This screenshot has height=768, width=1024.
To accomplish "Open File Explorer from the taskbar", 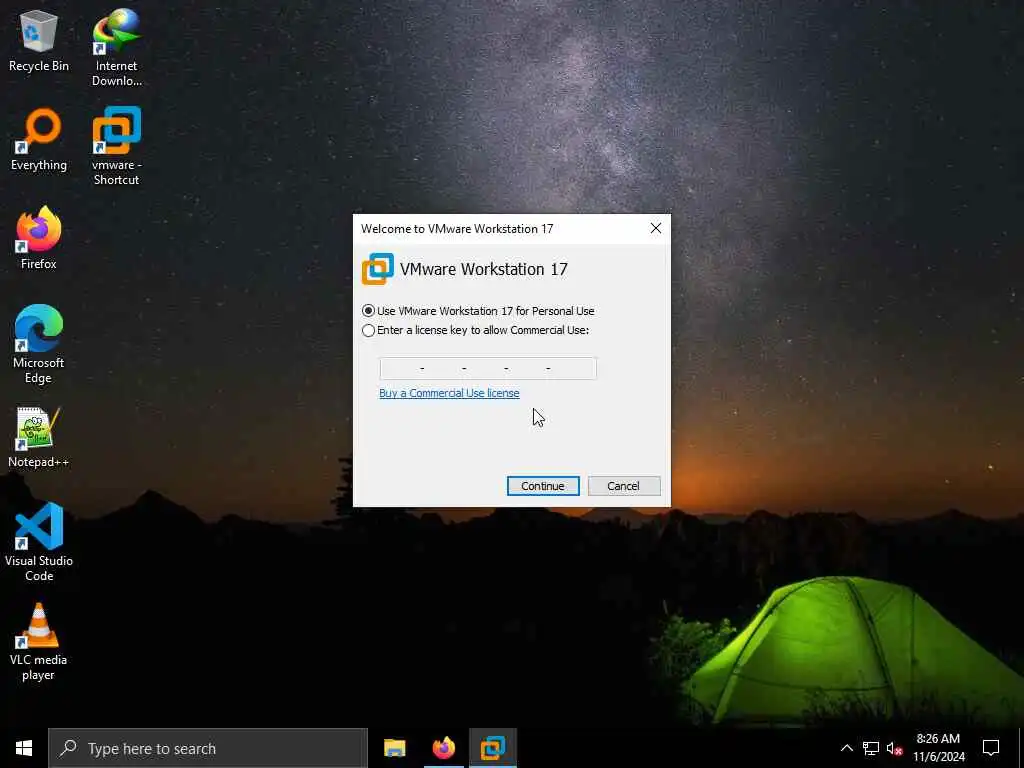I will tap(394, 748).
